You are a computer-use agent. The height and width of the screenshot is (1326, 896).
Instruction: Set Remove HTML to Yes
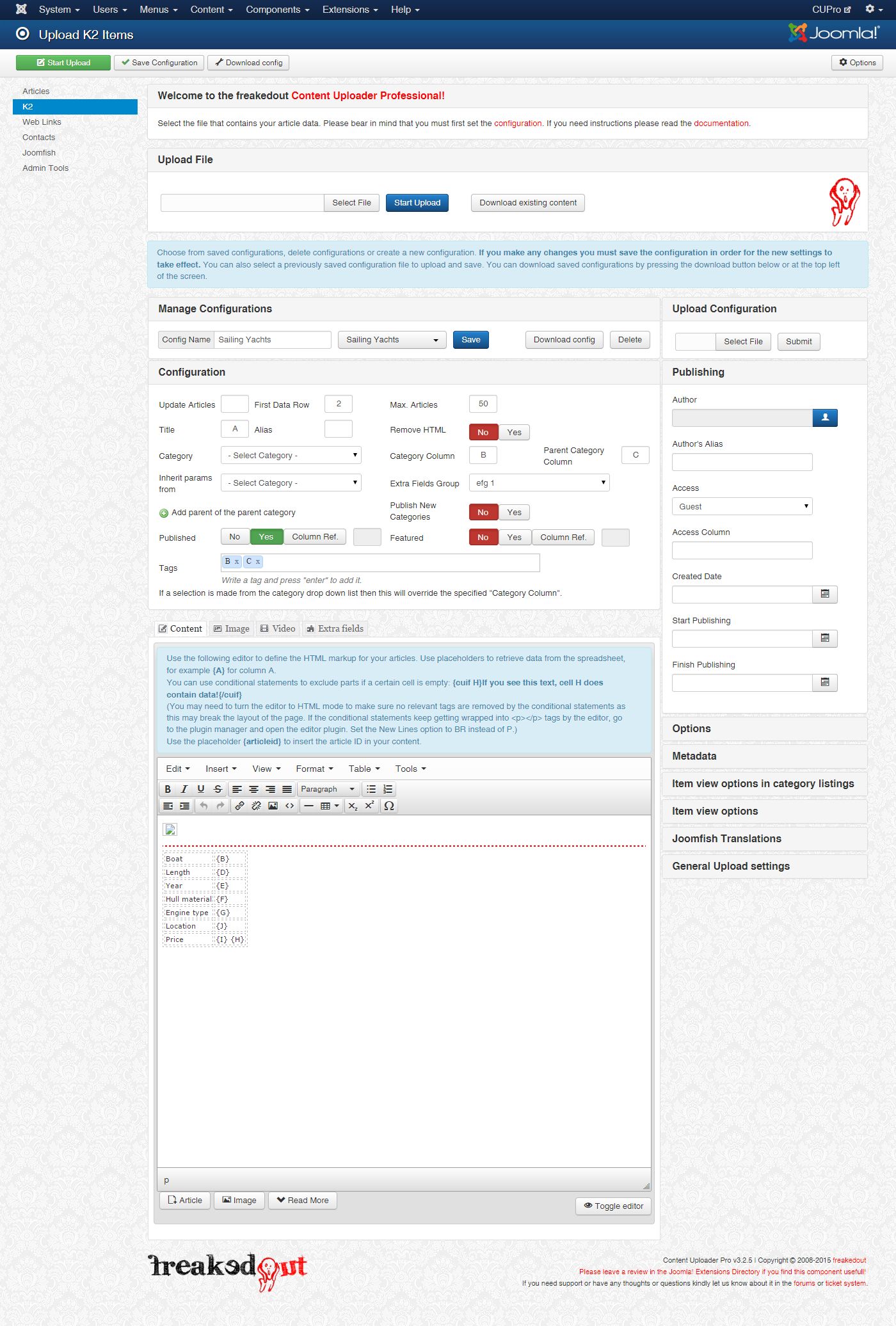[x=514, y=433]
